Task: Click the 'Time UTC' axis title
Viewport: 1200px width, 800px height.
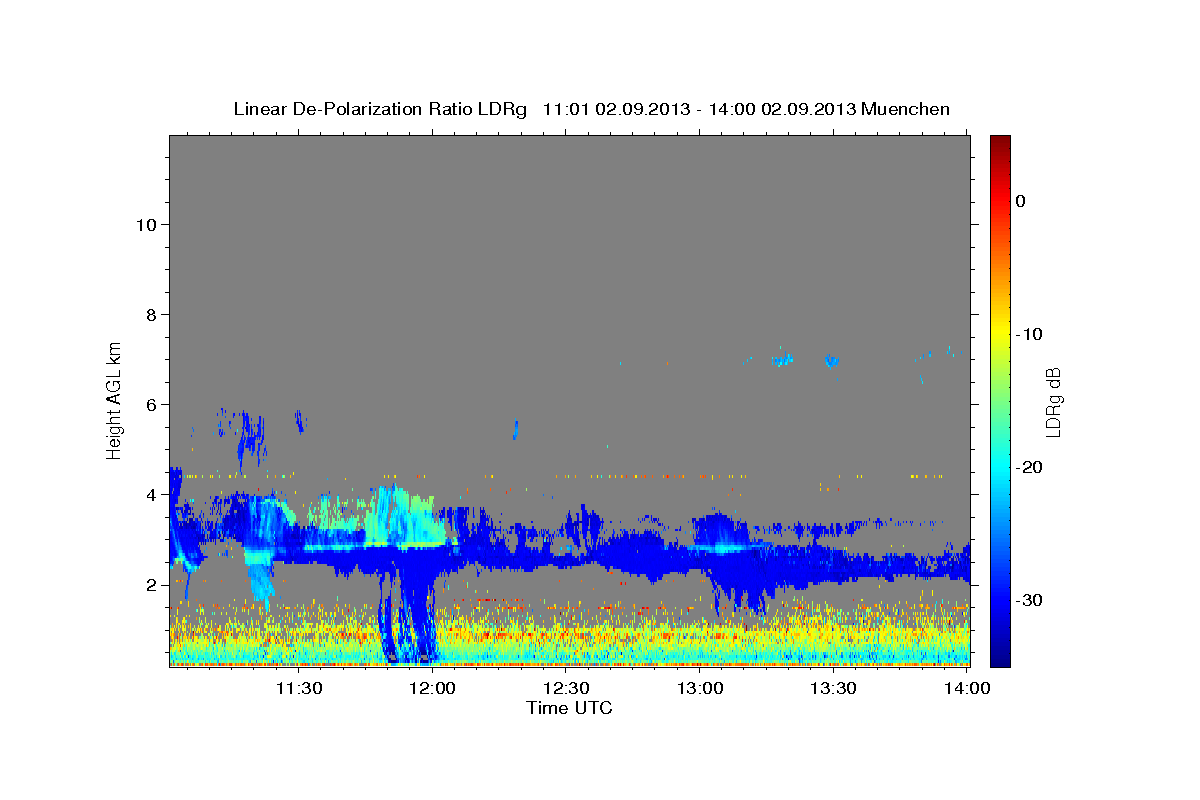Action: click(x=569, y=708)
